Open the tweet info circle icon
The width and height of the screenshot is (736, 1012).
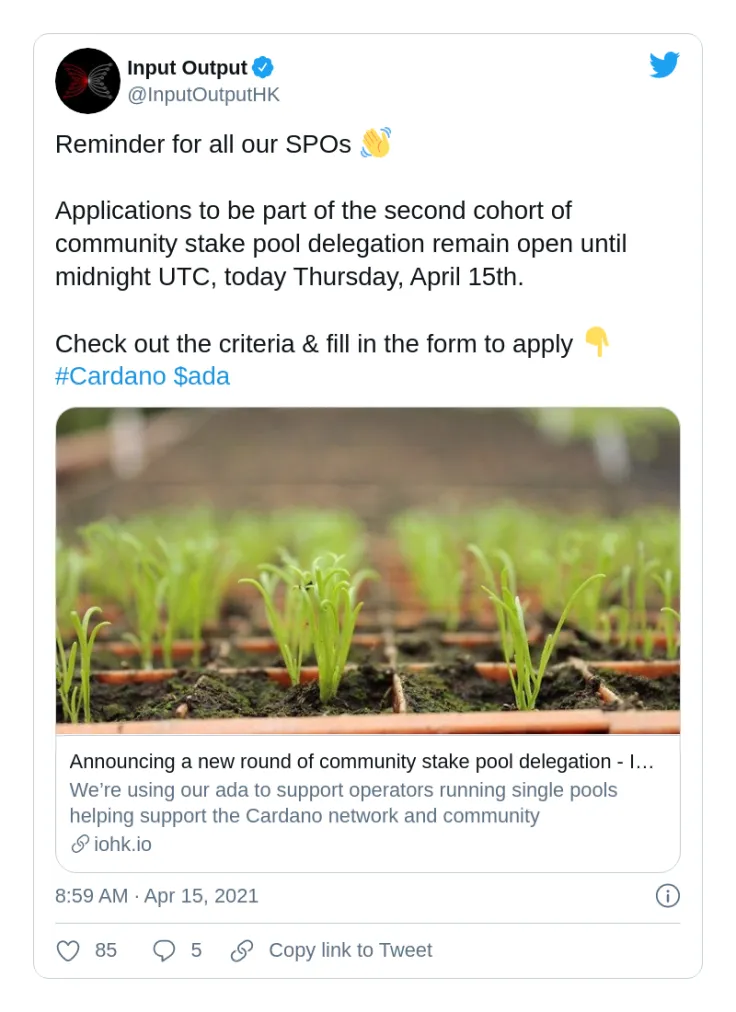point(668,896)
